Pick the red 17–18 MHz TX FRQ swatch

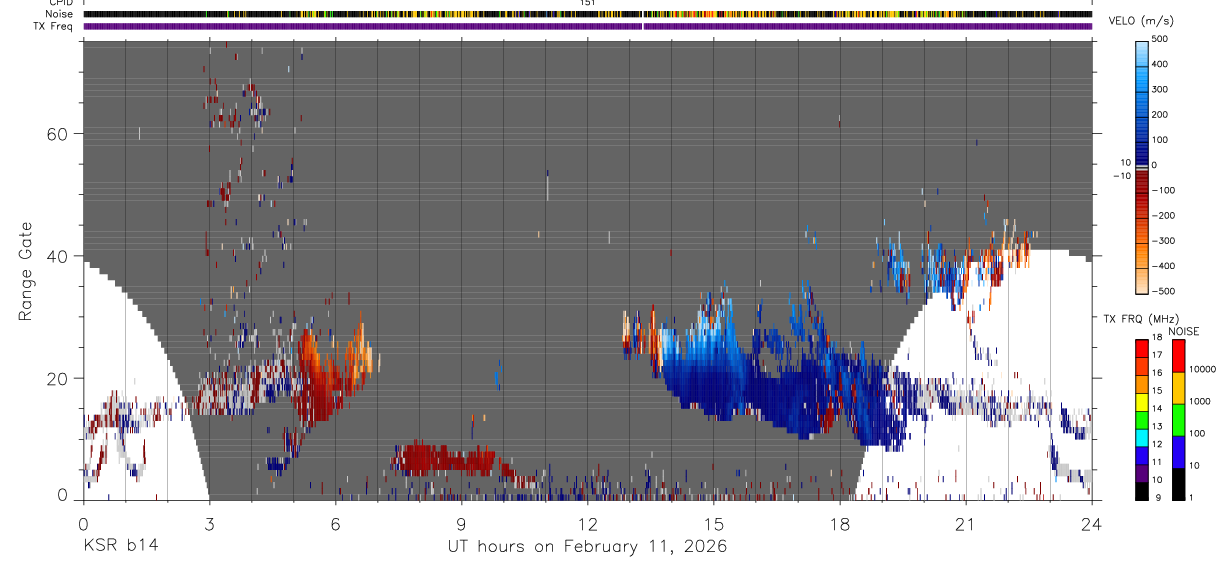pos(1142,347)
